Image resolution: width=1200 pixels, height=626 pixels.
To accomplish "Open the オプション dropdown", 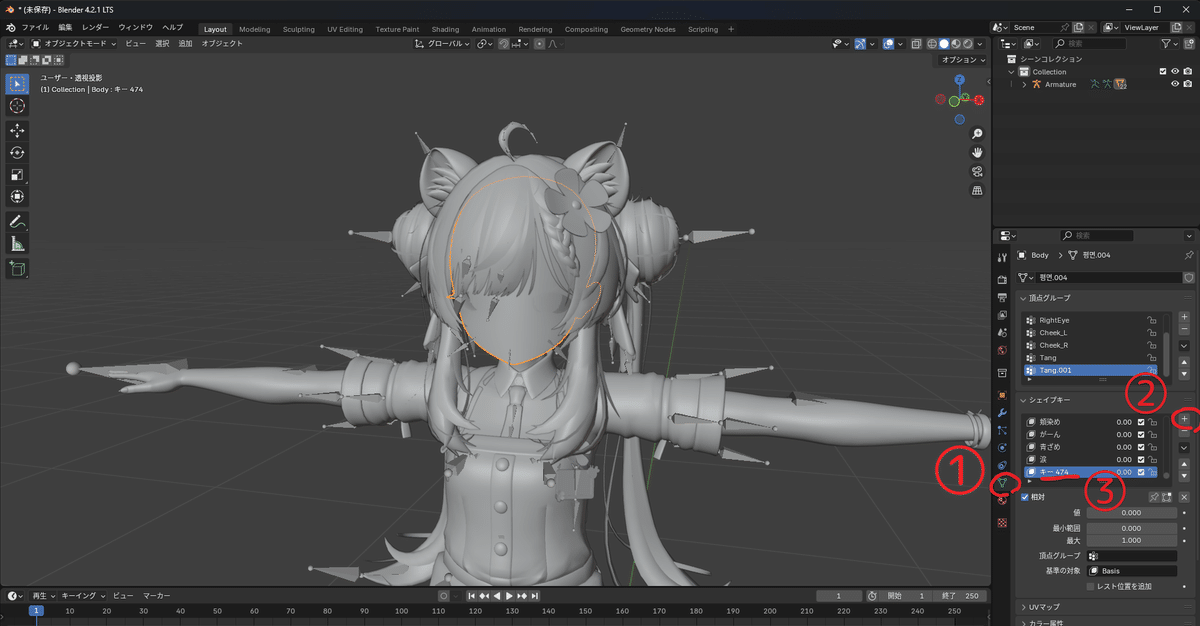I will (x=964, y=60).
